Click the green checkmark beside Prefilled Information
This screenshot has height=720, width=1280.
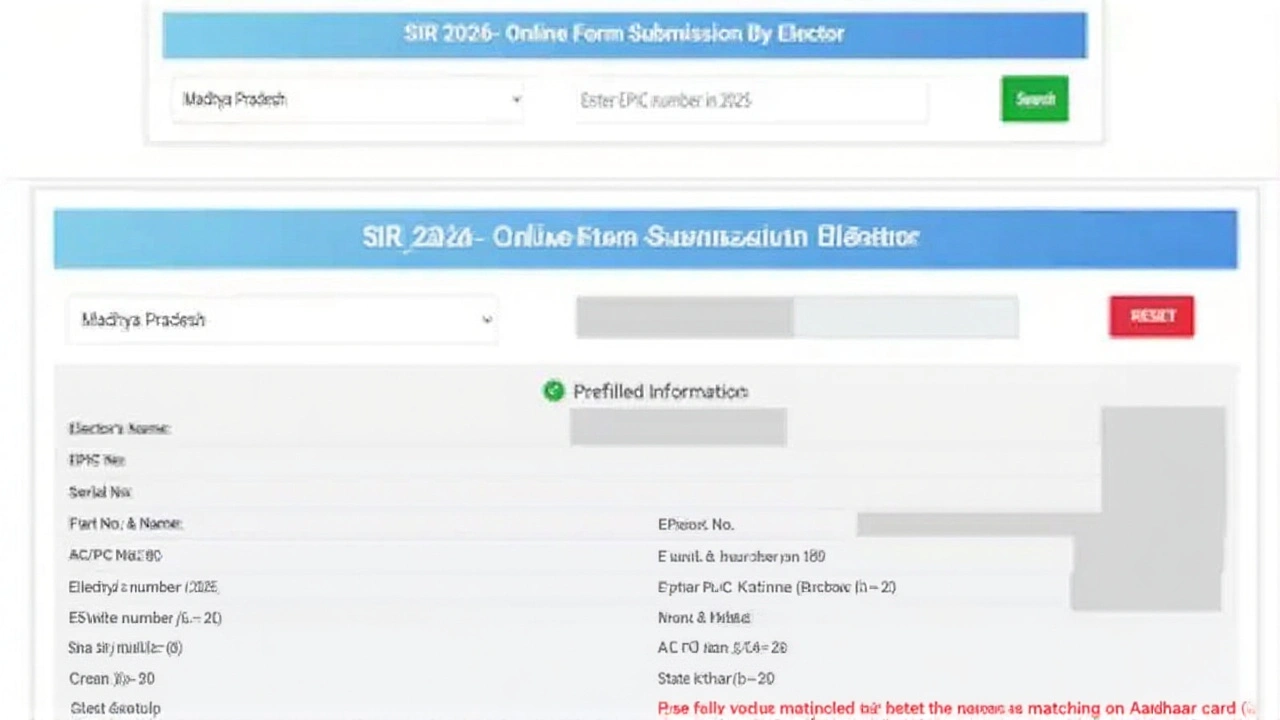point(553,391)
